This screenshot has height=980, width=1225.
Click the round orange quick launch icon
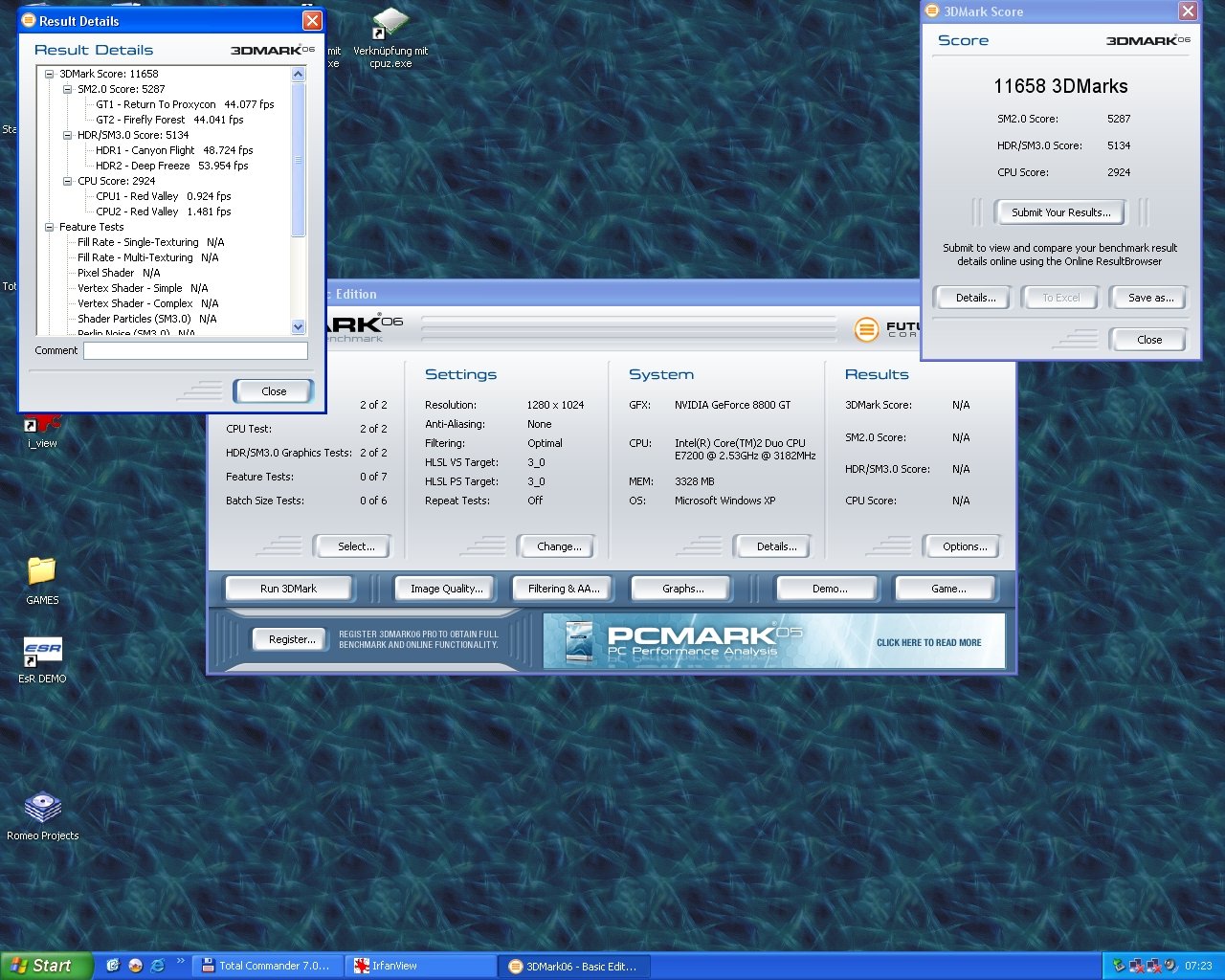pos(136,966)
